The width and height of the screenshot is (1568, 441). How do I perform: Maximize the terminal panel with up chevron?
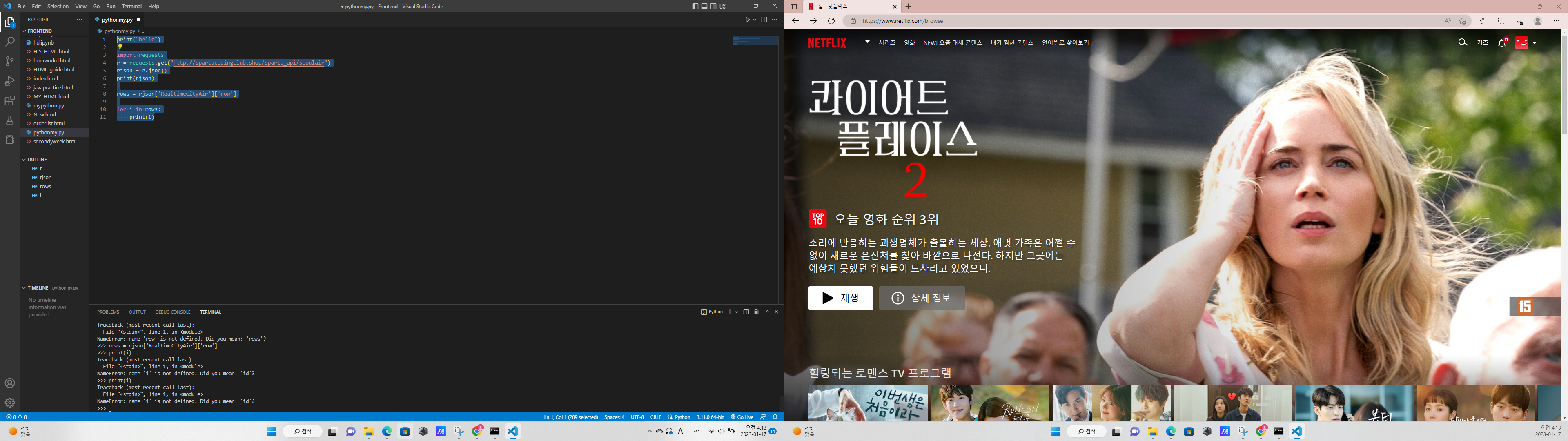point(767,312)
